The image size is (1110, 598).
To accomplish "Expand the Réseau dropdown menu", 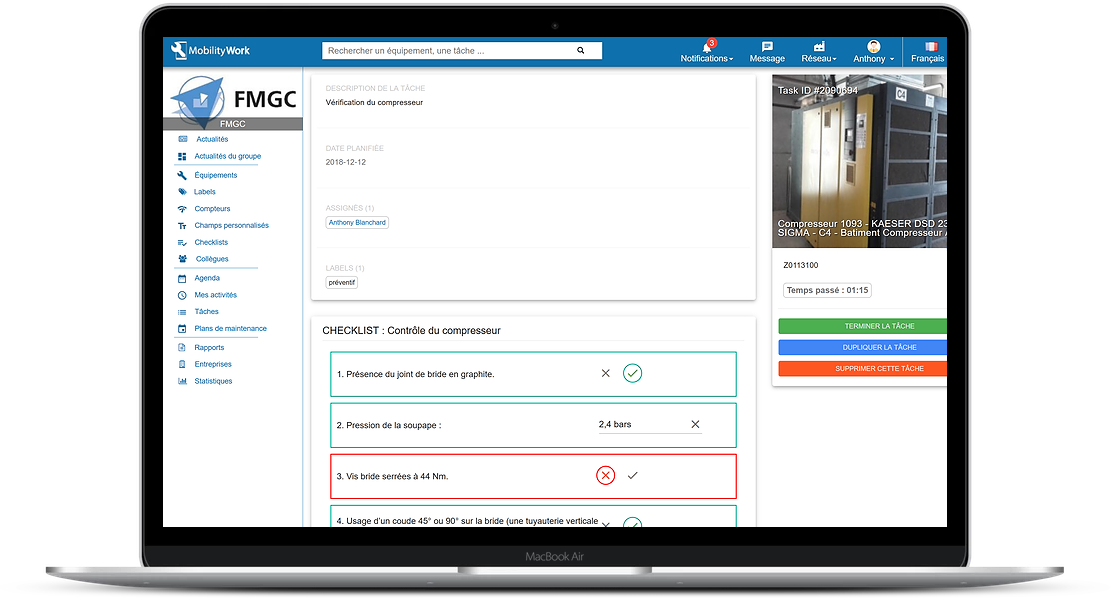I will click(x=819, y=52).
